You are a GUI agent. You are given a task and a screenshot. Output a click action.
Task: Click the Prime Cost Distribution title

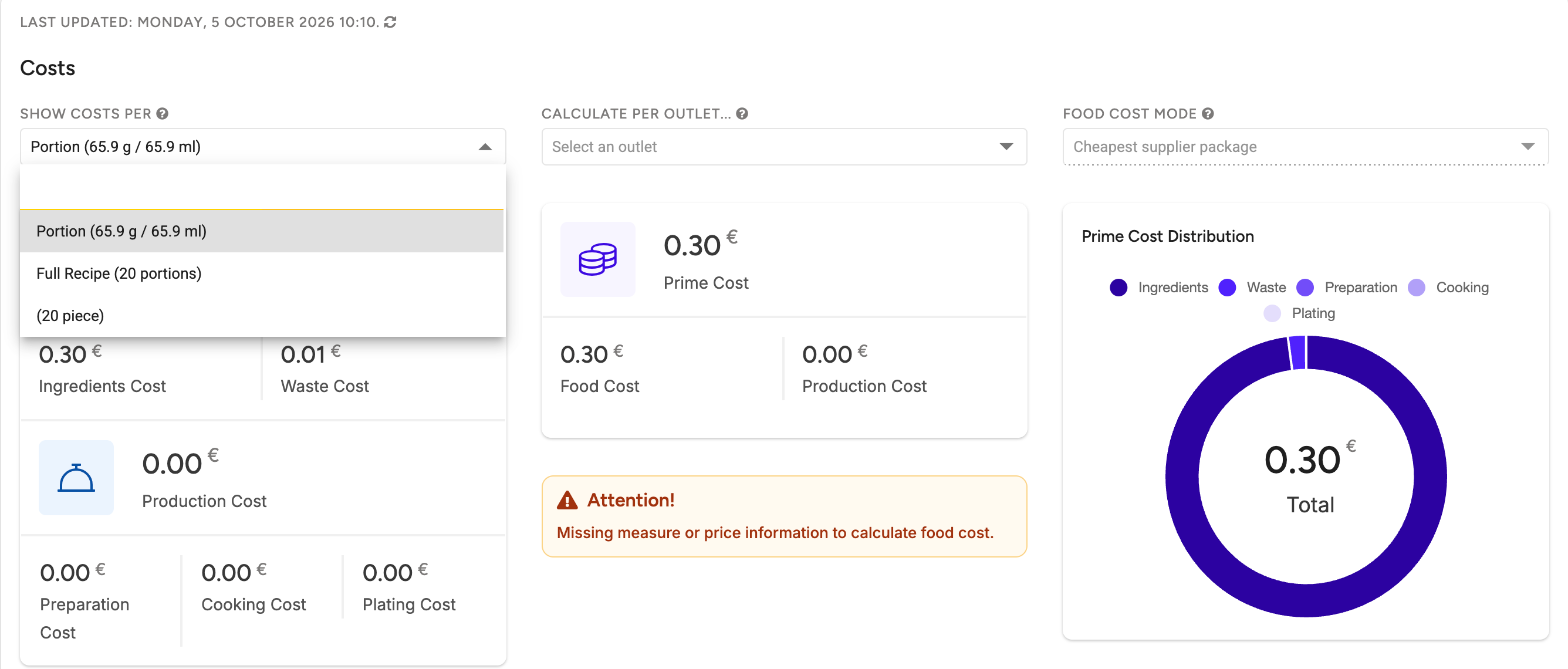point(1168,236)
